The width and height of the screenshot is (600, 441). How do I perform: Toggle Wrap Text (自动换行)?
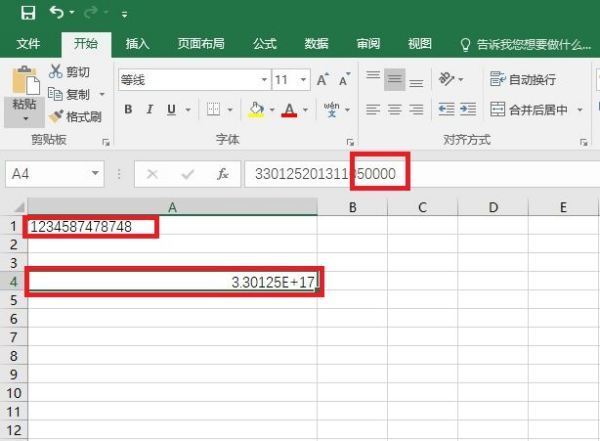point(522,79)
